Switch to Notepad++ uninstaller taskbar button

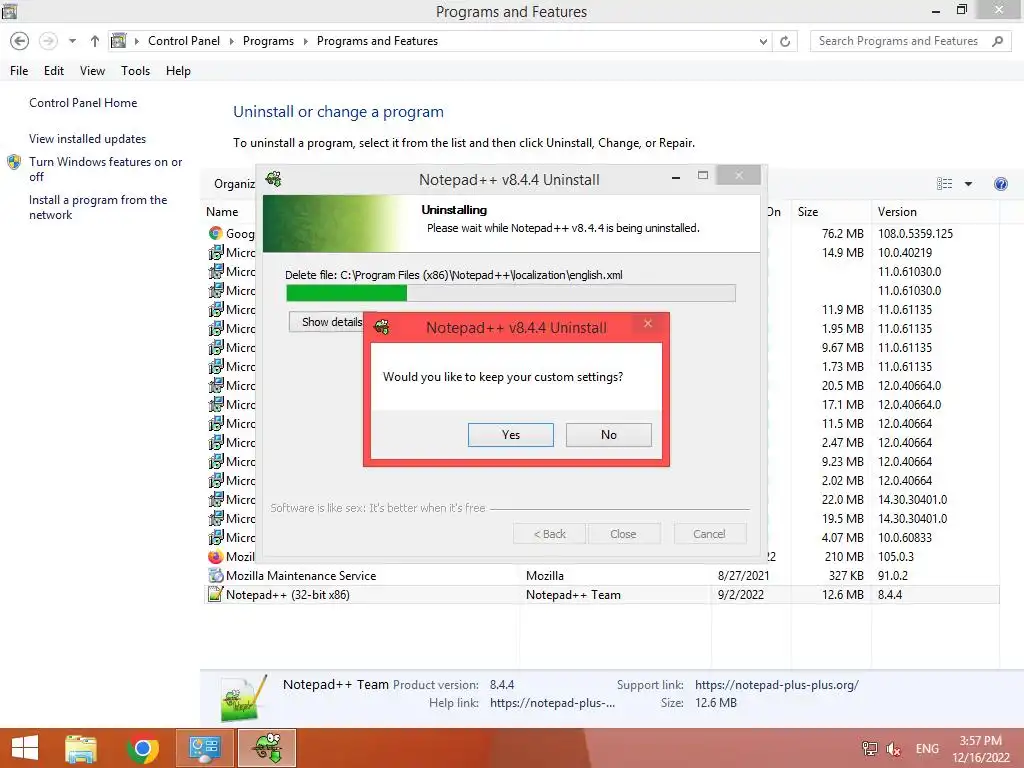(266, 748)
